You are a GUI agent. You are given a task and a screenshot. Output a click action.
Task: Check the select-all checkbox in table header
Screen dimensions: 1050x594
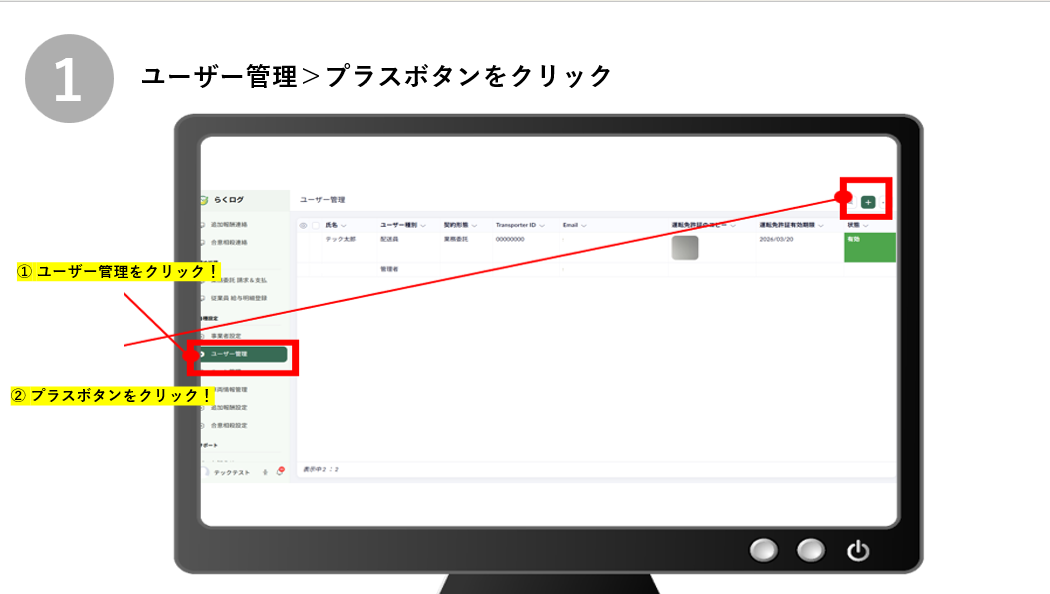pyautogui.click(x=316, y=226)
